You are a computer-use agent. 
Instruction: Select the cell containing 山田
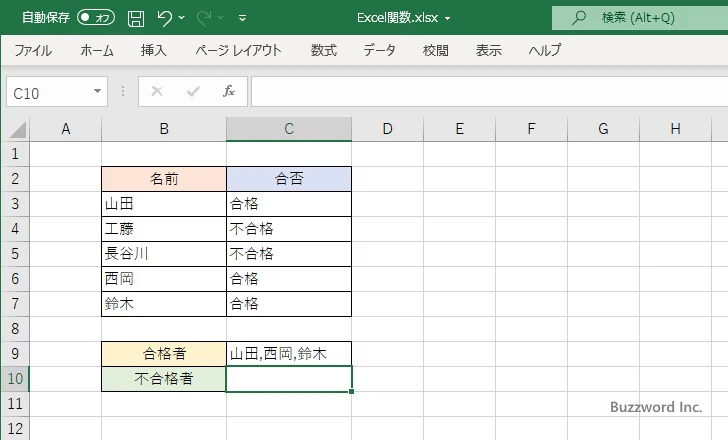click(x=164, y=204)
